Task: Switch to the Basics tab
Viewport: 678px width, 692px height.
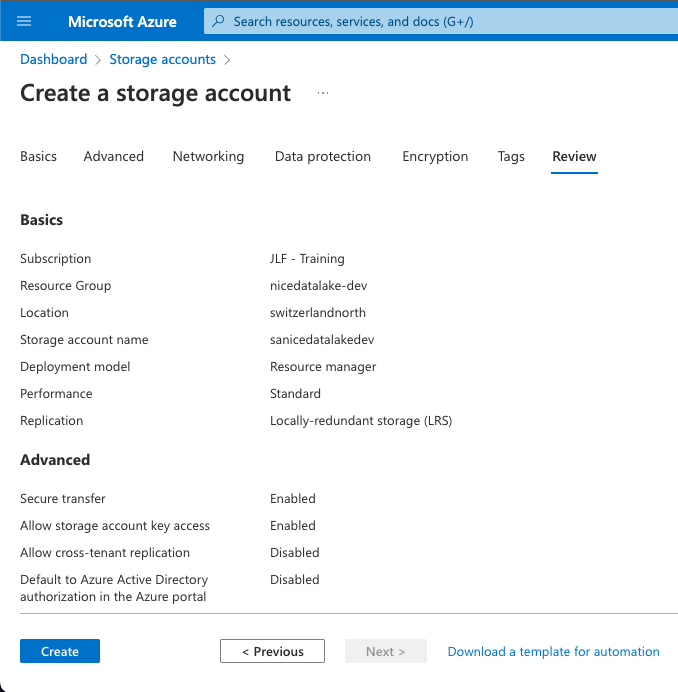Action: (38, 156)
